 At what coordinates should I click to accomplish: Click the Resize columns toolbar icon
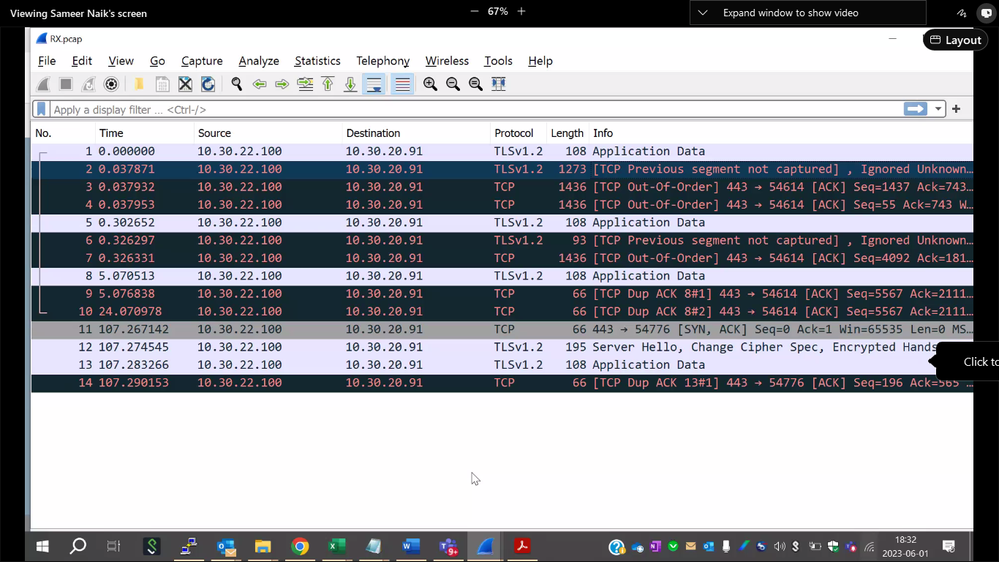click(498, 85)
